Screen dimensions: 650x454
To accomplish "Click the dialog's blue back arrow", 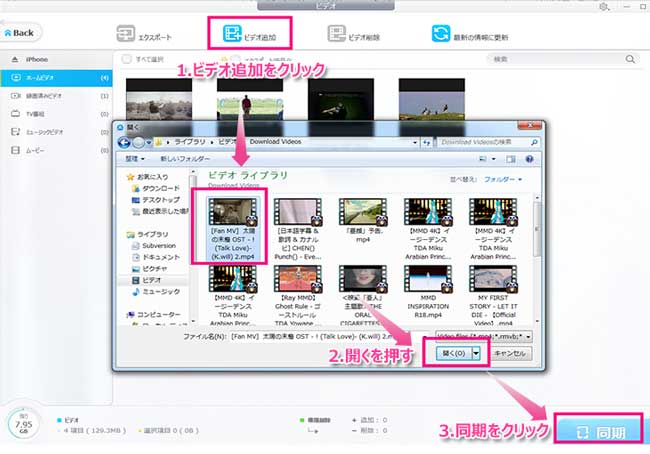I will [124, 143].
